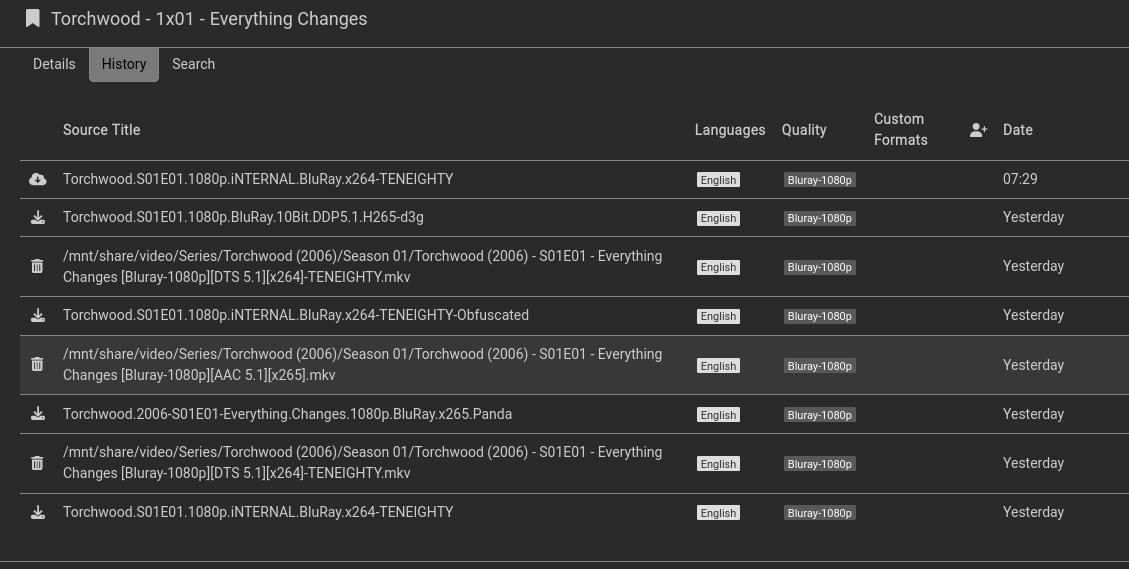Click the download icon for the Panda release
Viewport: 1129px width, 569px height.
pos(37,414)
